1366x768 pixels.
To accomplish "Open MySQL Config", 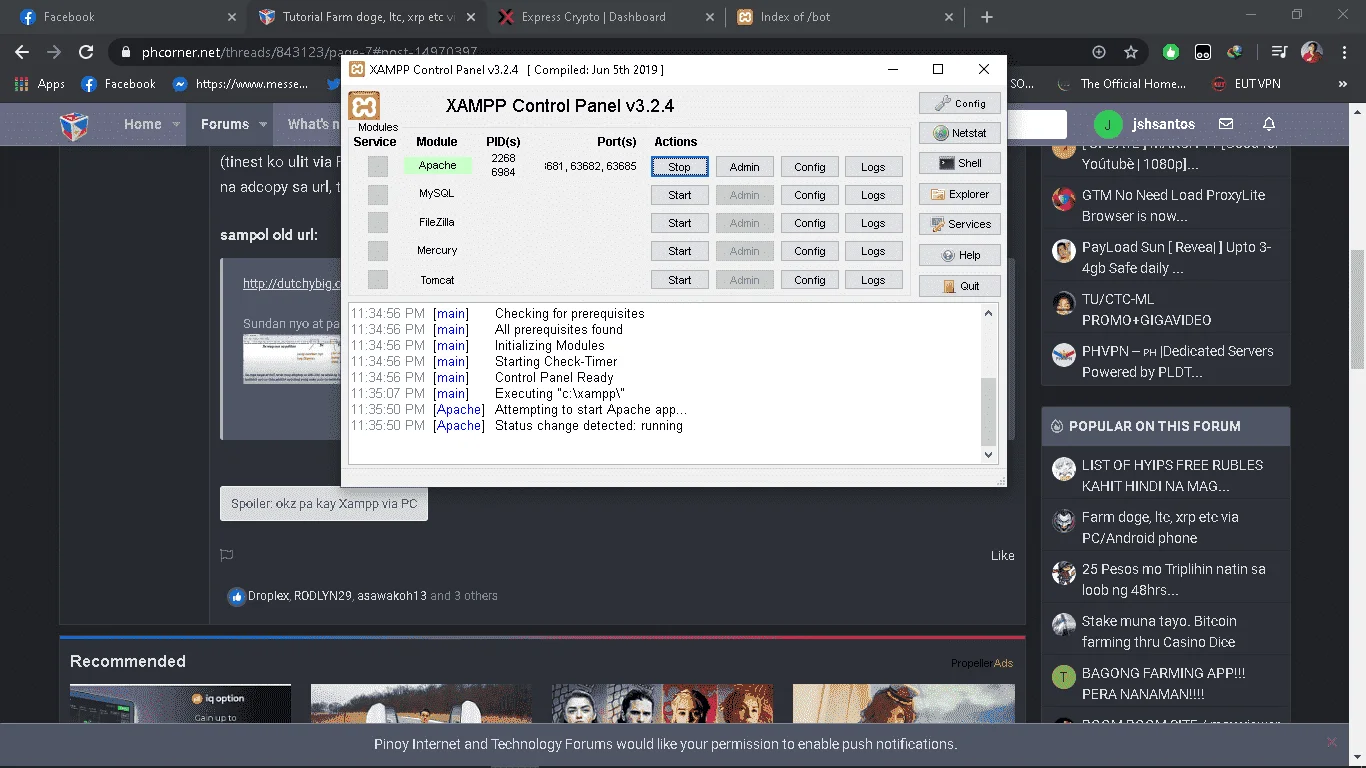I will tap(810, 195).
